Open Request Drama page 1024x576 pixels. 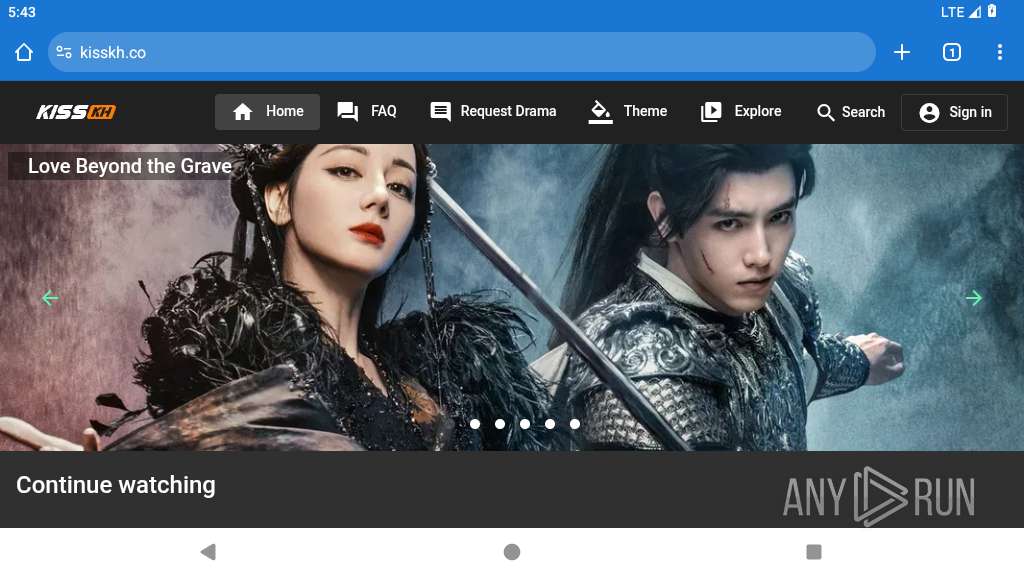pyautogui.click(x=493, y=112)
